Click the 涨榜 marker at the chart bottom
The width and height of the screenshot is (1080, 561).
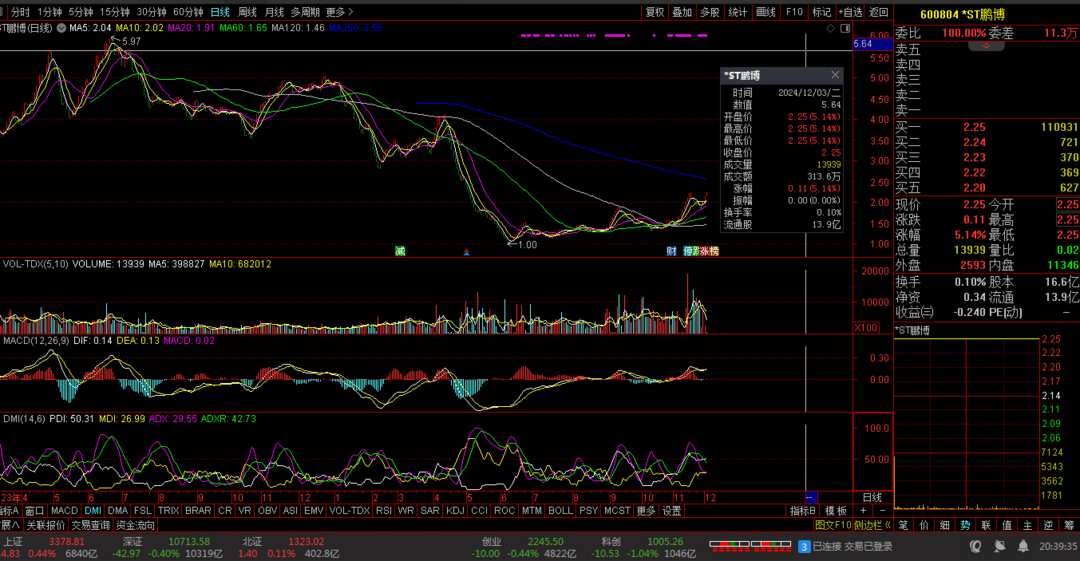(x=709, y=251)
